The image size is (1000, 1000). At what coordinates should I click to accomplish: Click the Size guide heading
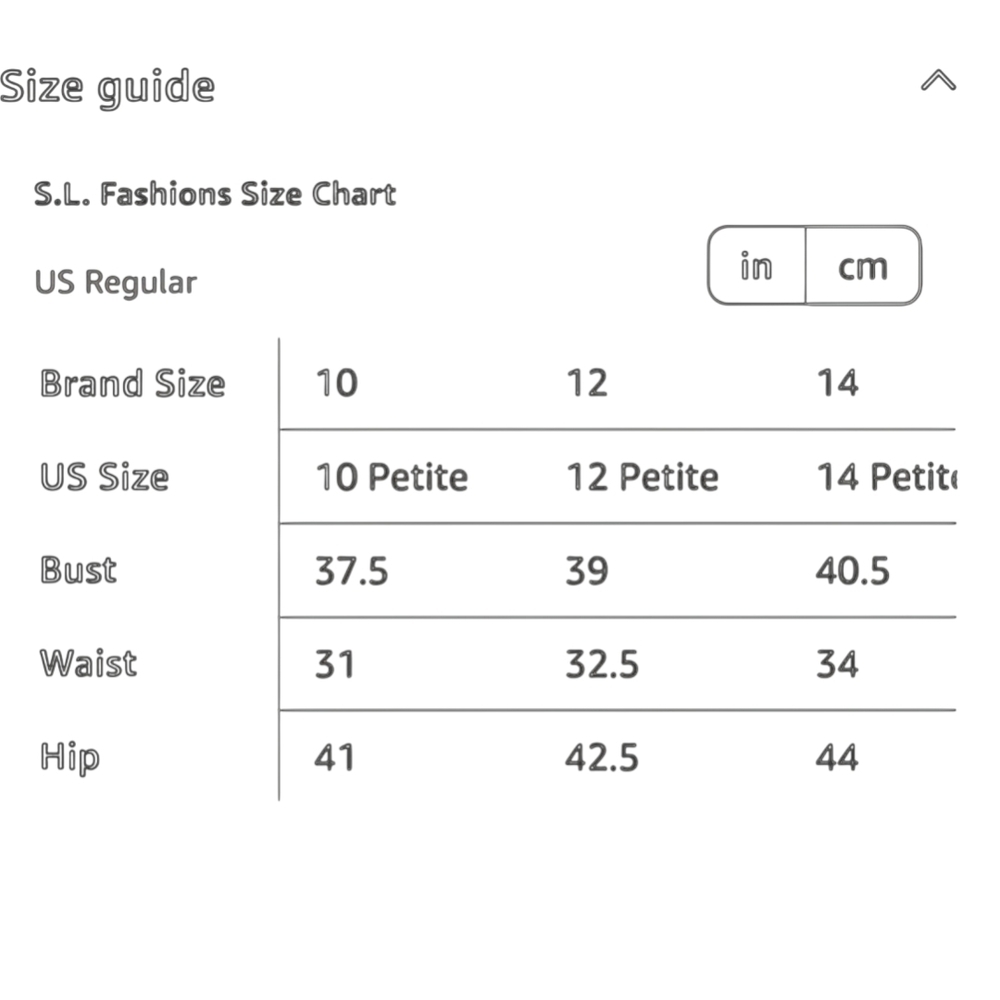(x=107, y=87)
